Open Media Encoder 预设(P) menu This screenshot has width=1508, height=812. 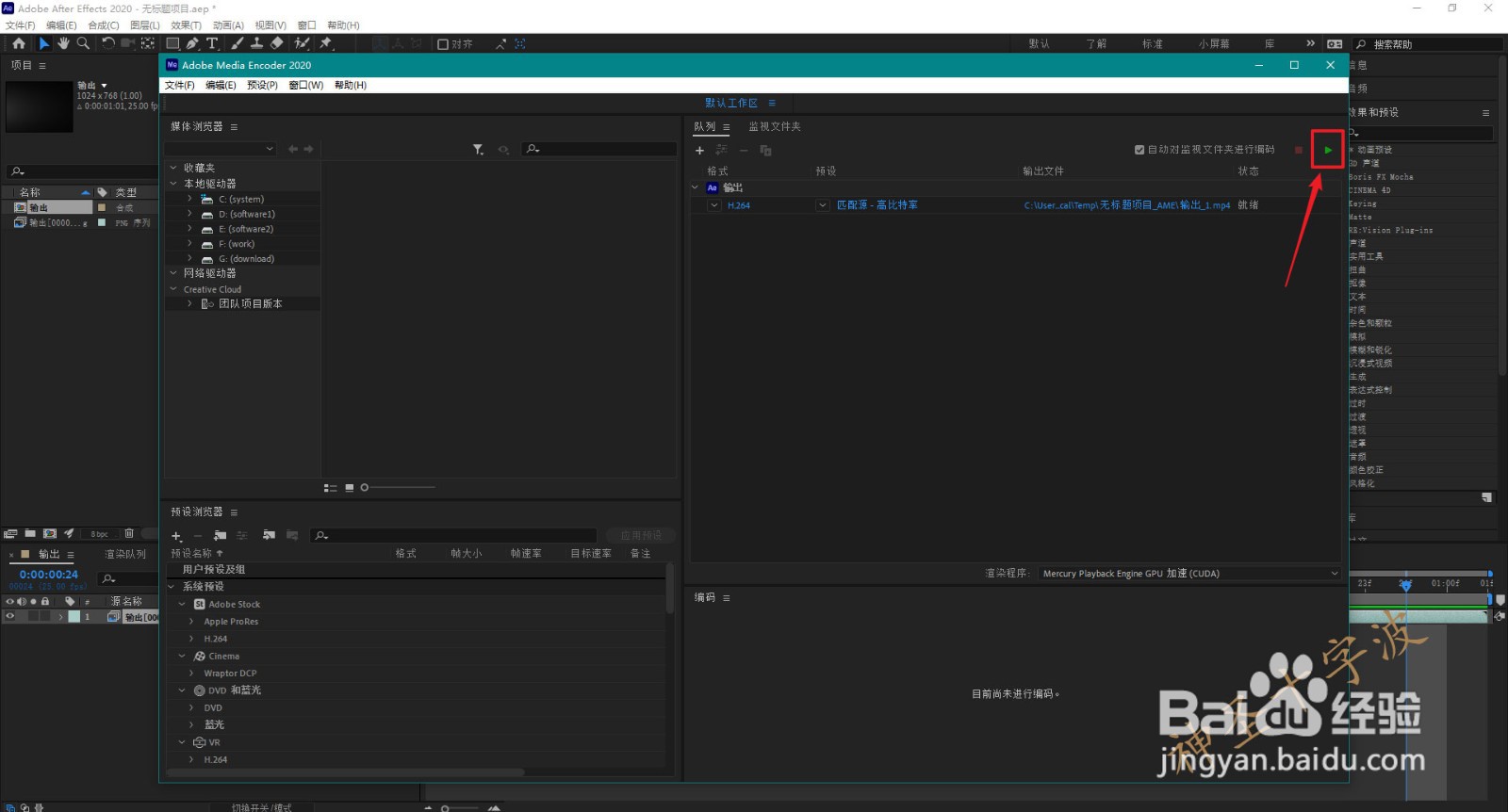pos(262,86)
